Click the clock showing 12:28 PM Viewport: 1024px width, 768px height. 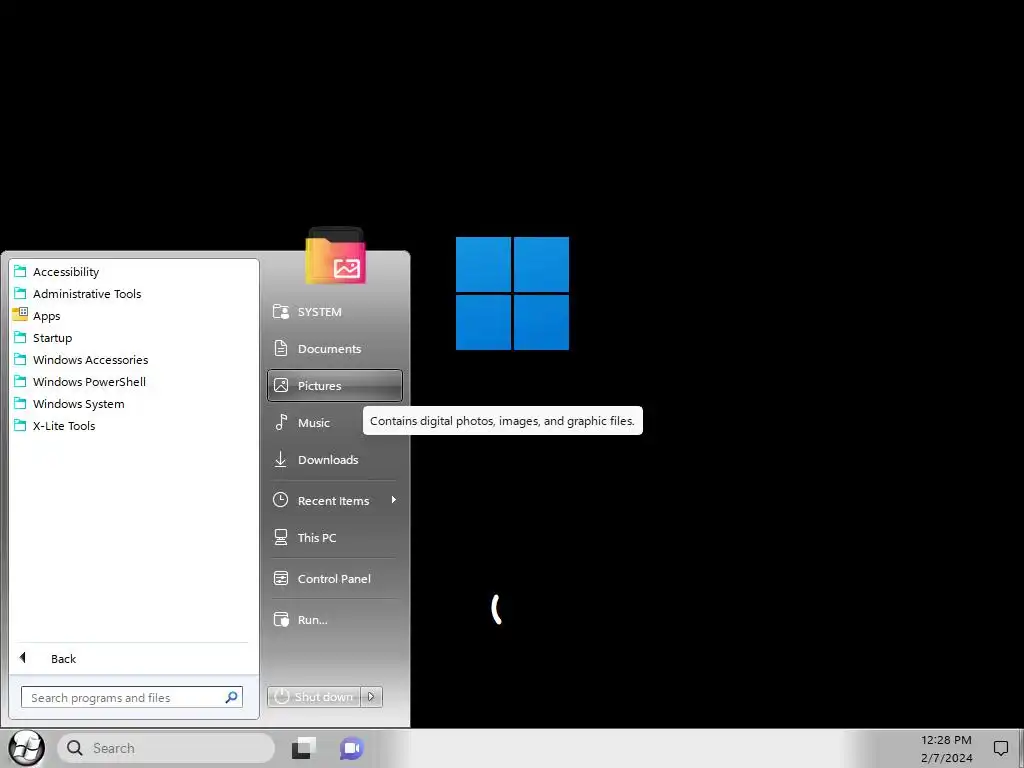pos(946,740)
